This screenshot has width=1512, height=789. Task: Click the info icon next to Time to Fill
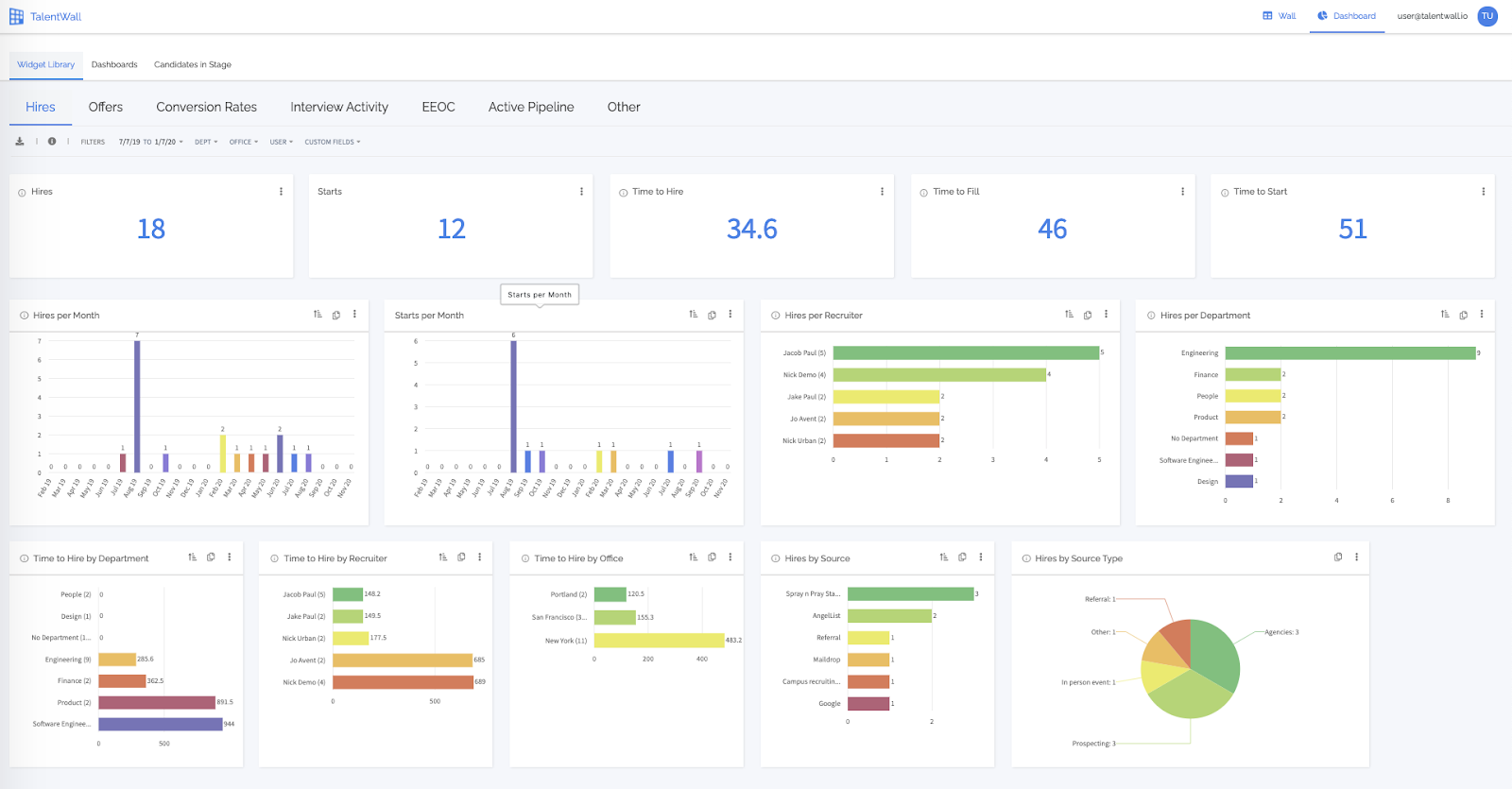(x=924, y=193)
